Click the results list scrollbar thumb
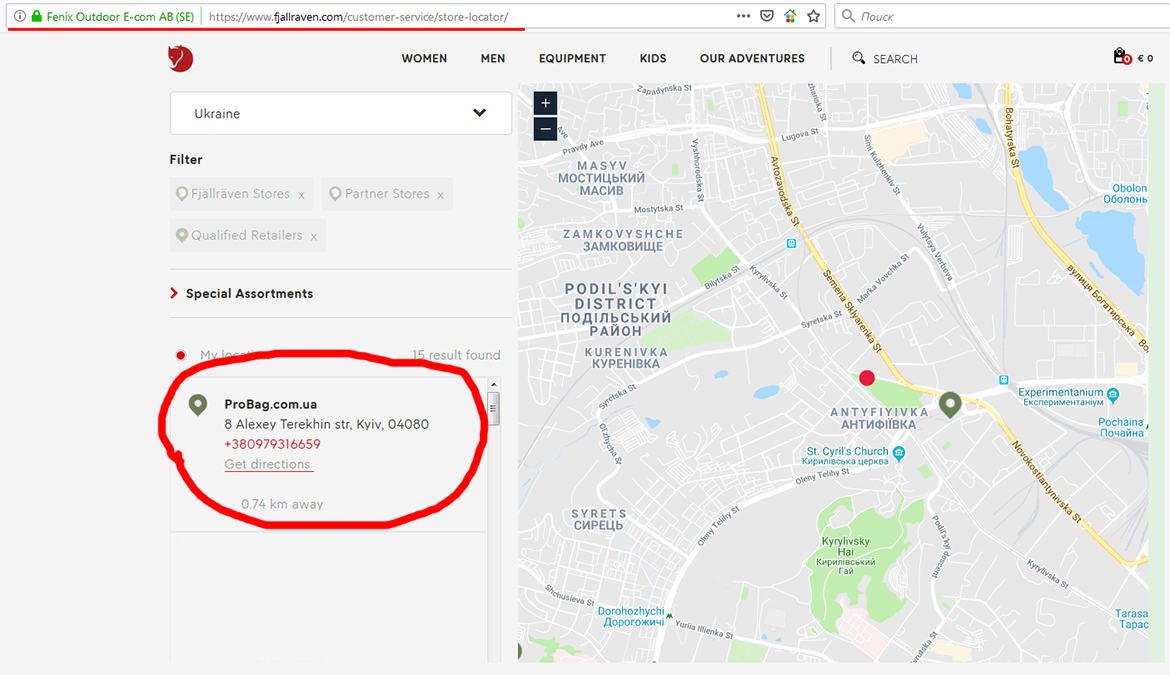Image resolution: width=1170 pixels, height=675 pixels. click(493, 409)
